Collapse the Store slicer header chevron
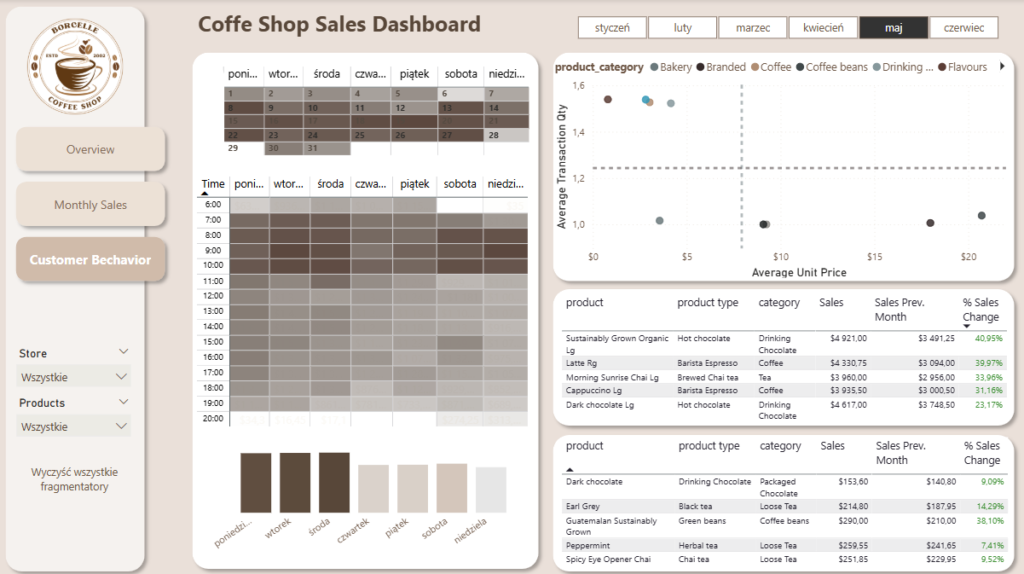Image resolution: width=1024 pixels, height=574 pixels. tap(123, 352)
